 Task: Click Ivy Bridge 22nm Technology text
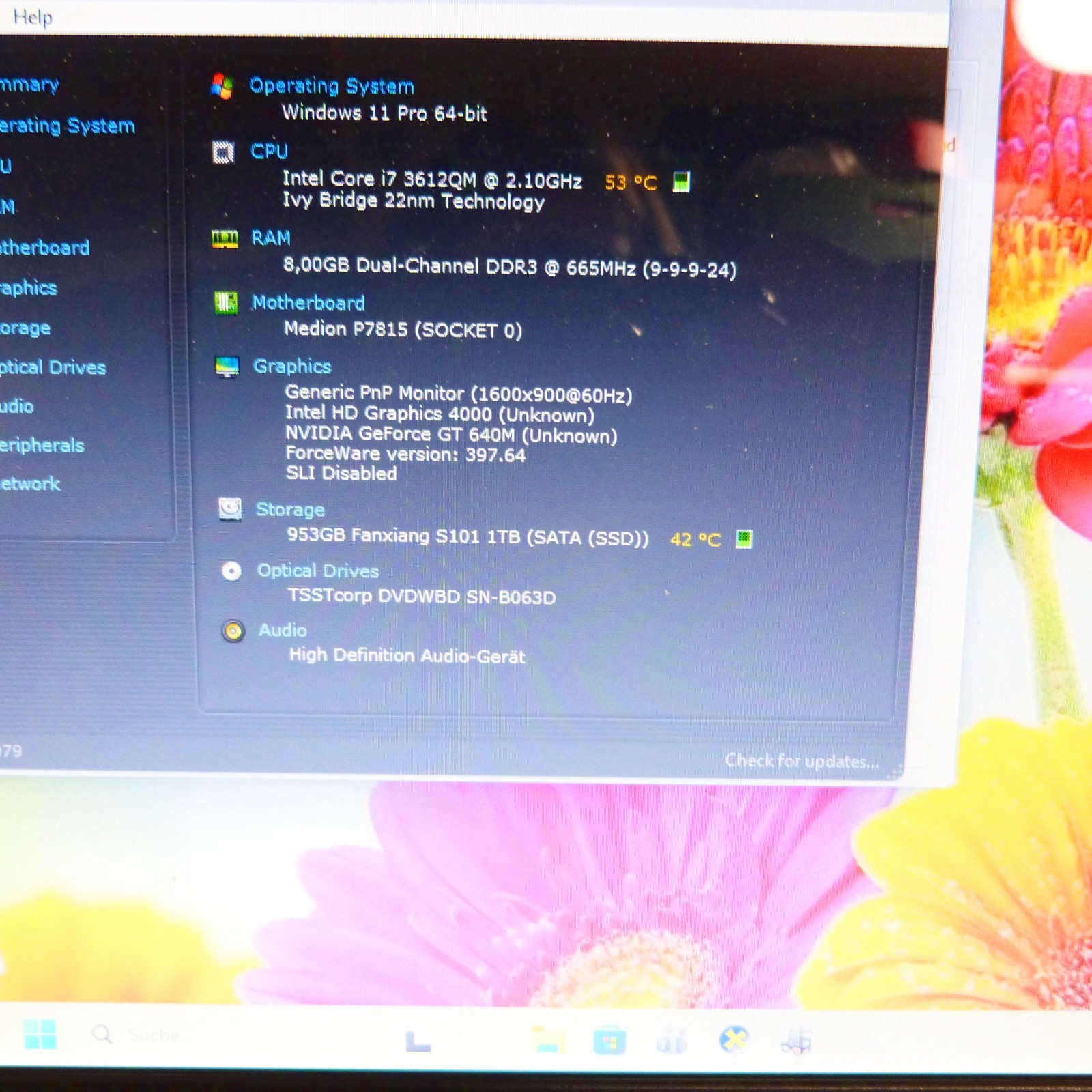click(x=414, y=201)
